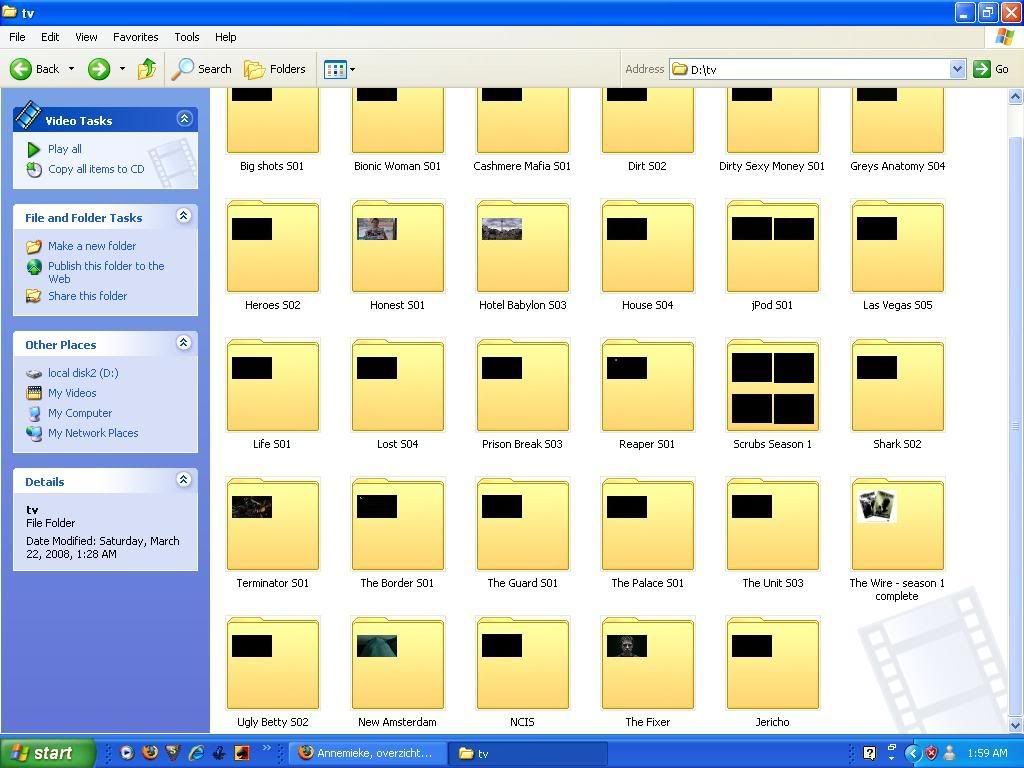The height and width of the screenshot is (768, 1024).
Task: Select the Life S01 folder
Action: [x=272, y=386]
